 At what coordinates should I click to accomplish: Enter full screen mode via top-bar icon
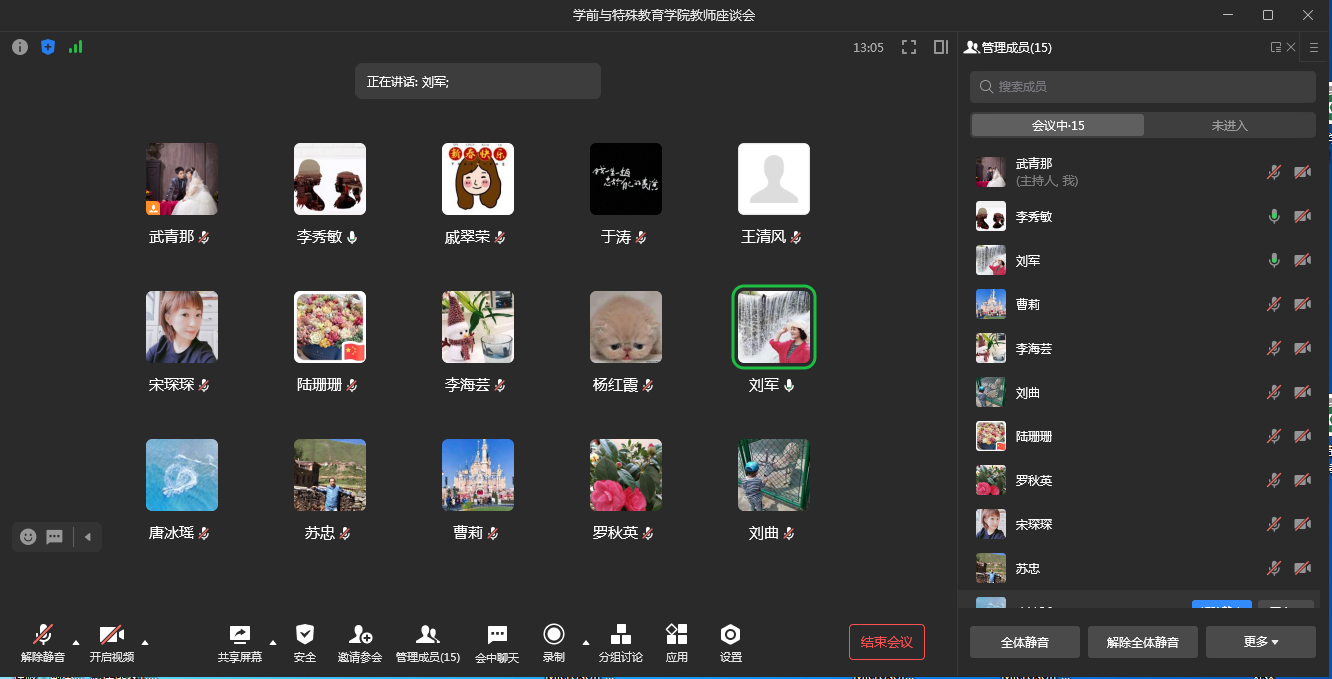[x=909, y=47]
